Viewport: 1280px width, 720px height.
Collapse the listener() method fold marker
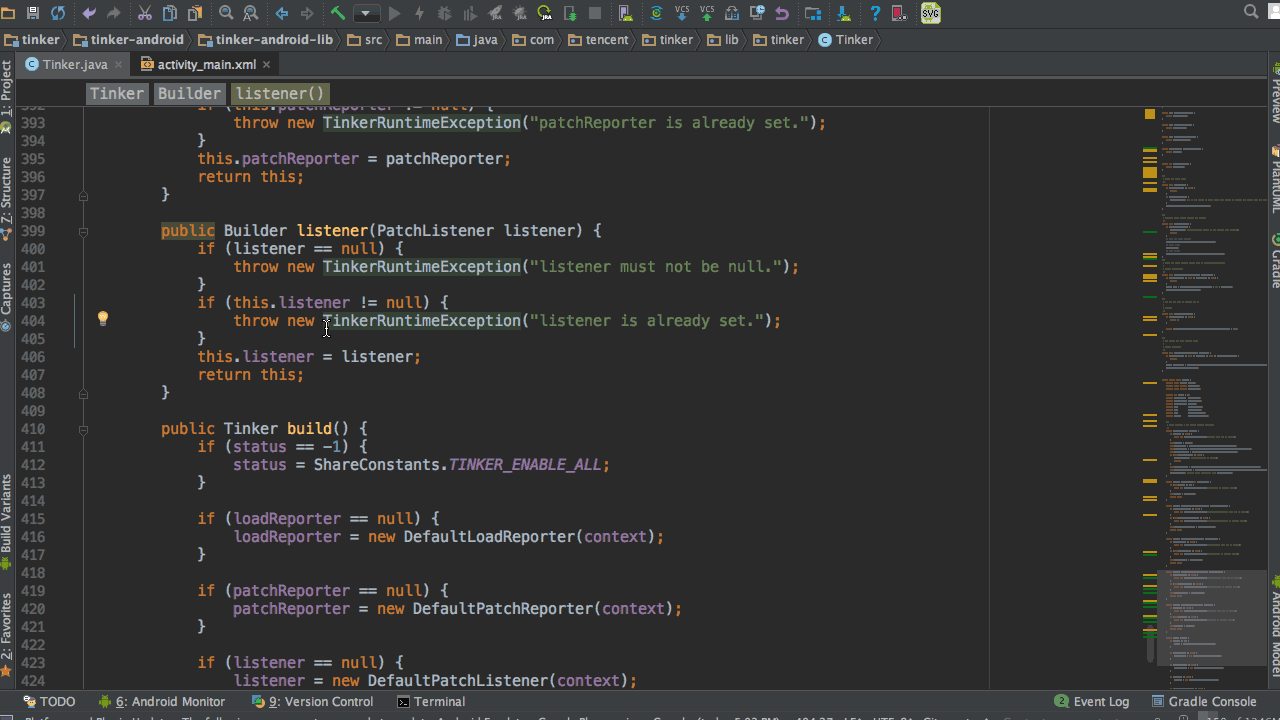click(83, 231)
